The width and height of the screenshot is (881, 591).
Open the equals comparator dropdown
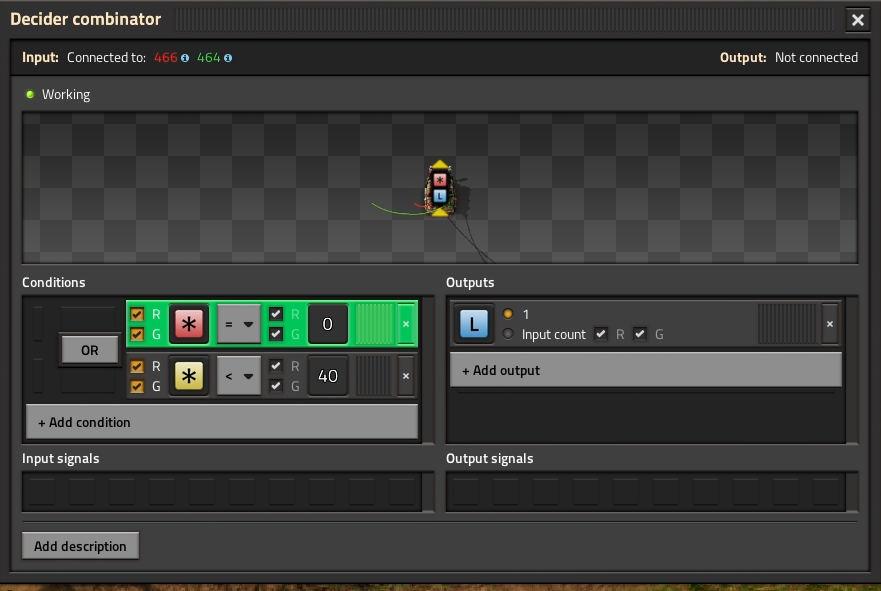(x=239, y=324)
